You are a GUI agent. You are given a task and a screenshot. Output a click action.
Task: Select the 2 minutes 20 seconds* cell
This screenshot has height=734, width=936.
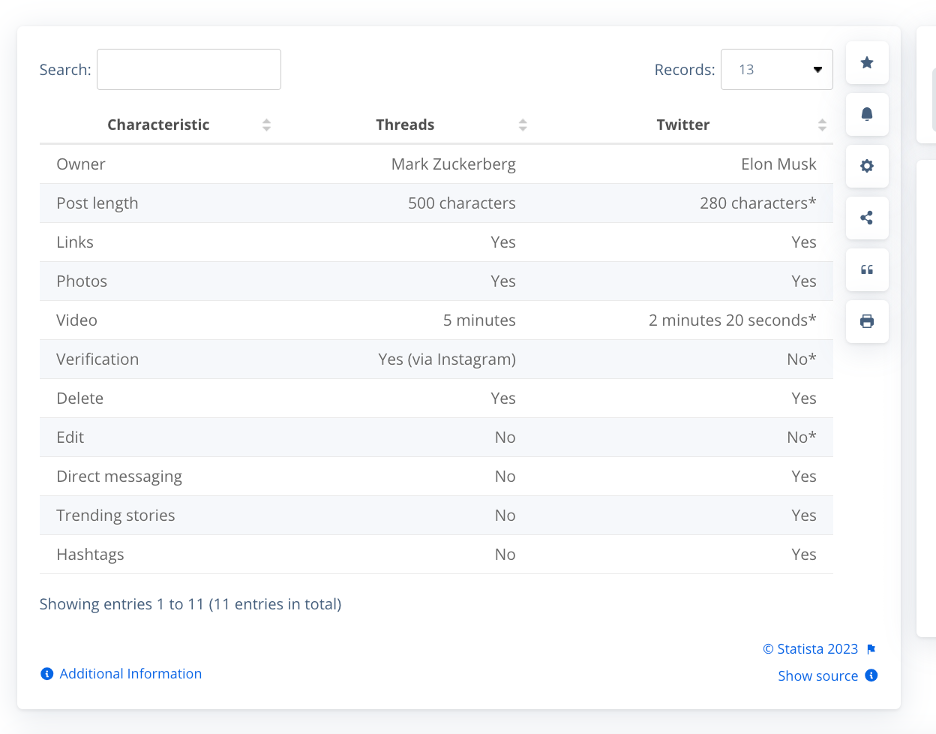click(x=732, y=320)
